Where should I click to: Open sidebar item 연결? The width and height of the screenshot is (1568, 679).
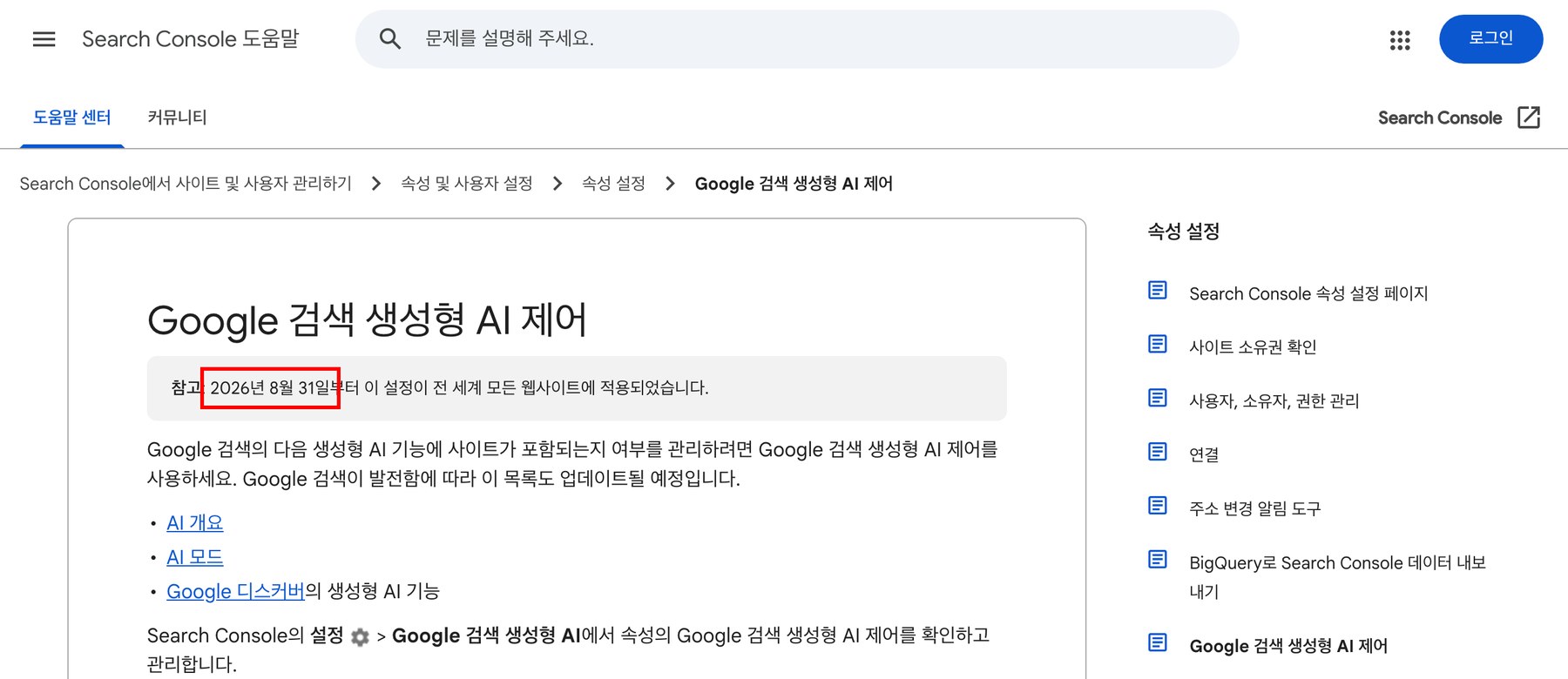click(x=1204, y=454)
